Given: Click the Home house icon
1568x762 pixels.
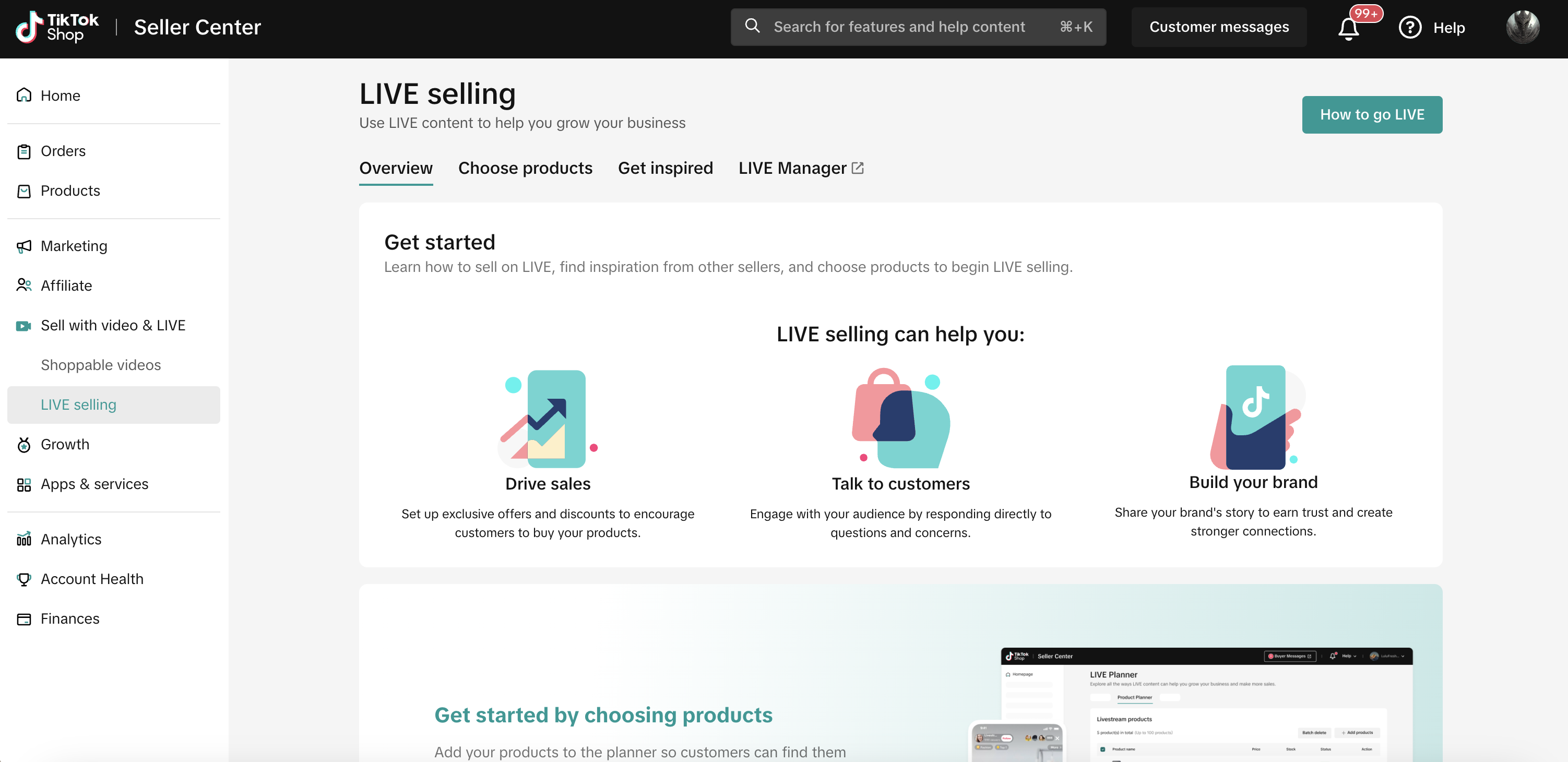Looking at the screenshot, I should [x=23, y=96].
